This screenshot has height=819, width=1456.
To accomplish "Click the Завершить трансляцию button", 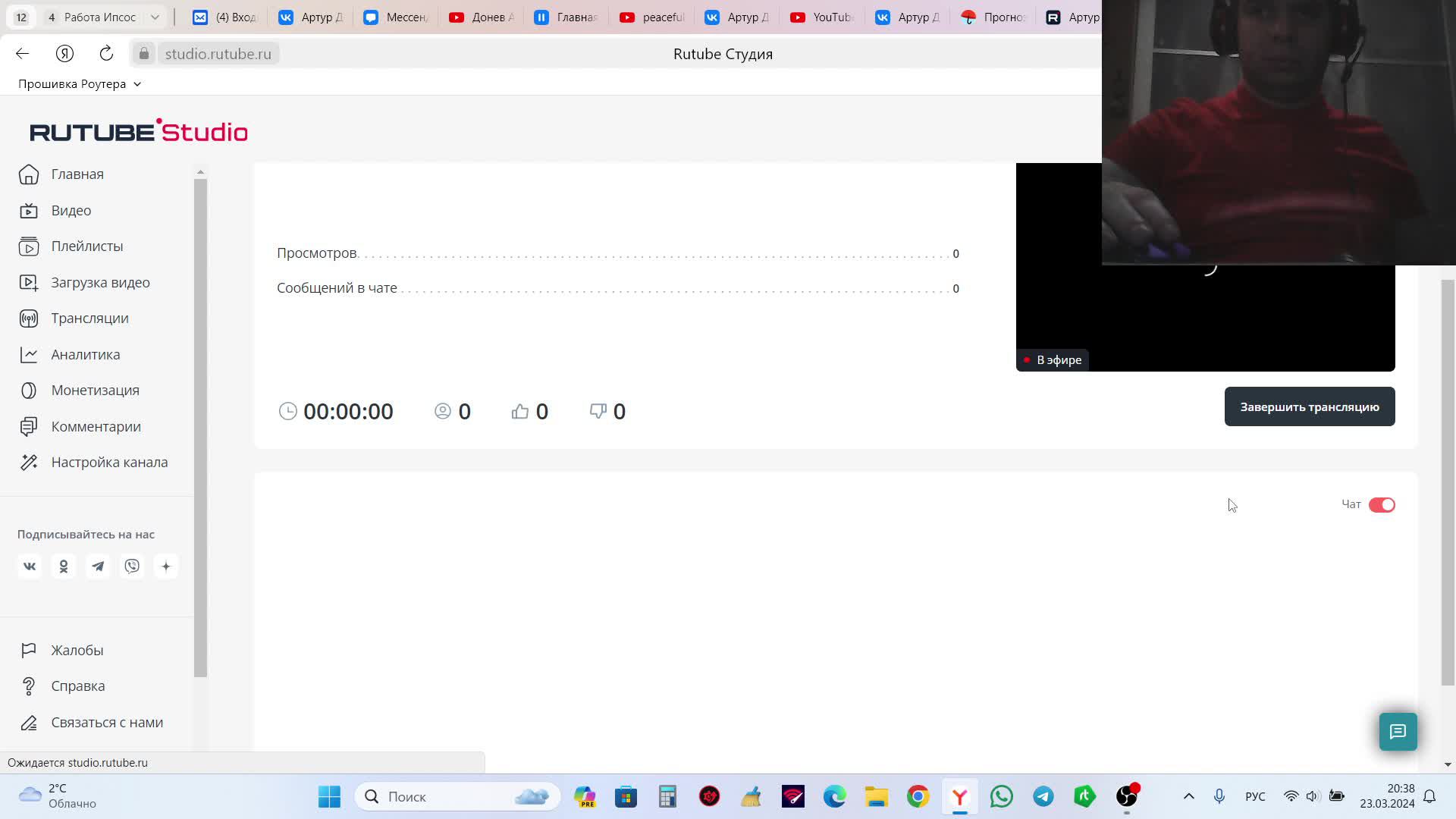I will coord(1309,407).
